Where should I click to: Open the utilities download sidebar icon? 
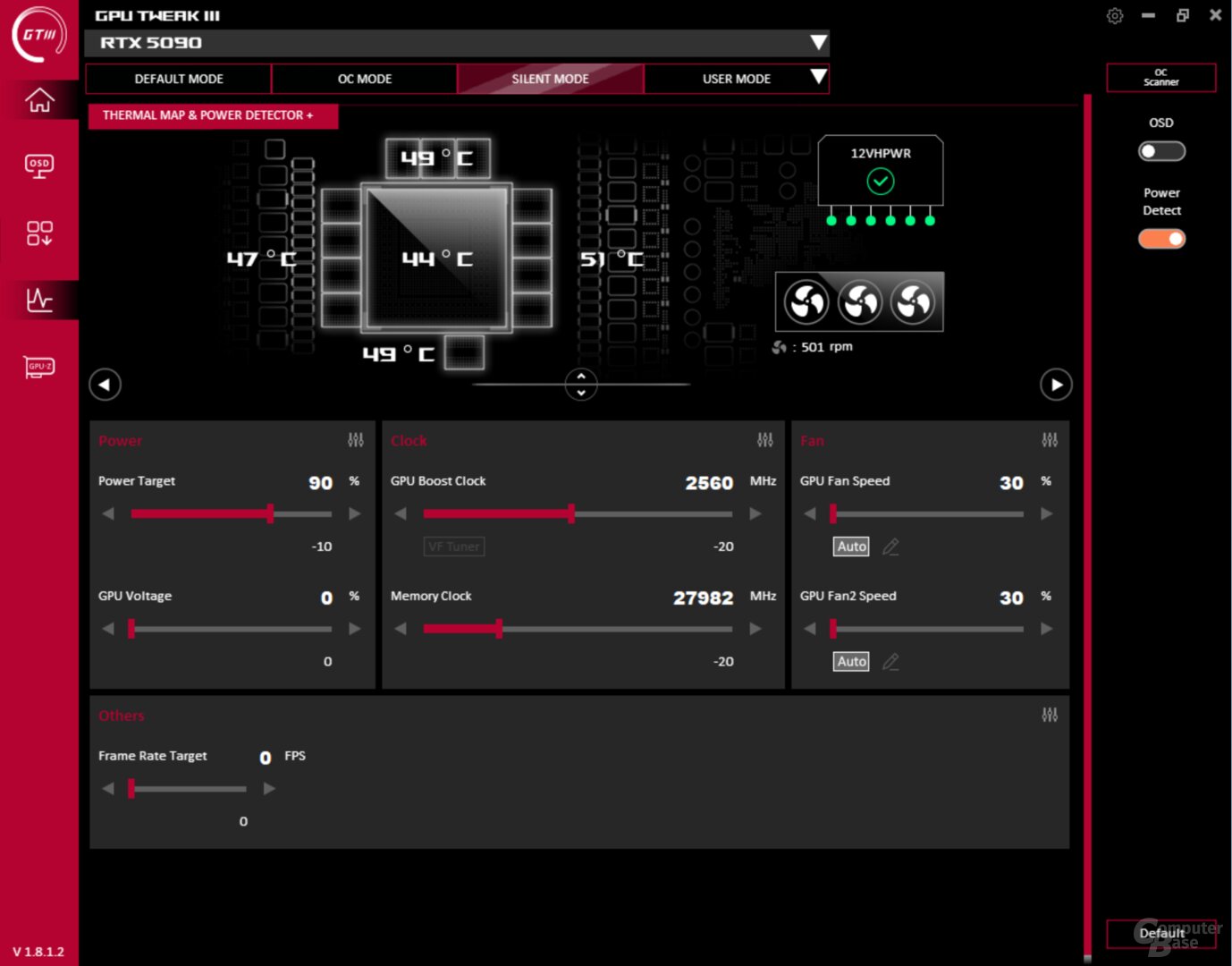[39, 233]
